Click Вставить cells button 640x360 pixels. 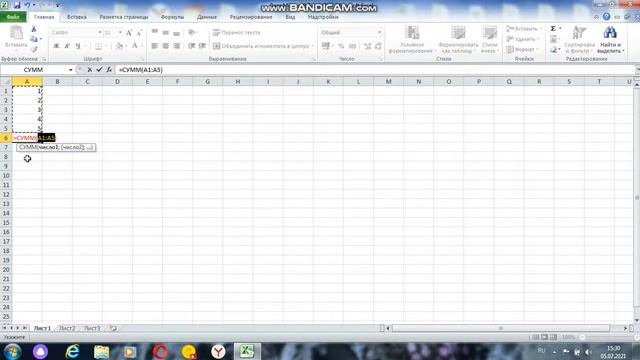pos(523,29)
